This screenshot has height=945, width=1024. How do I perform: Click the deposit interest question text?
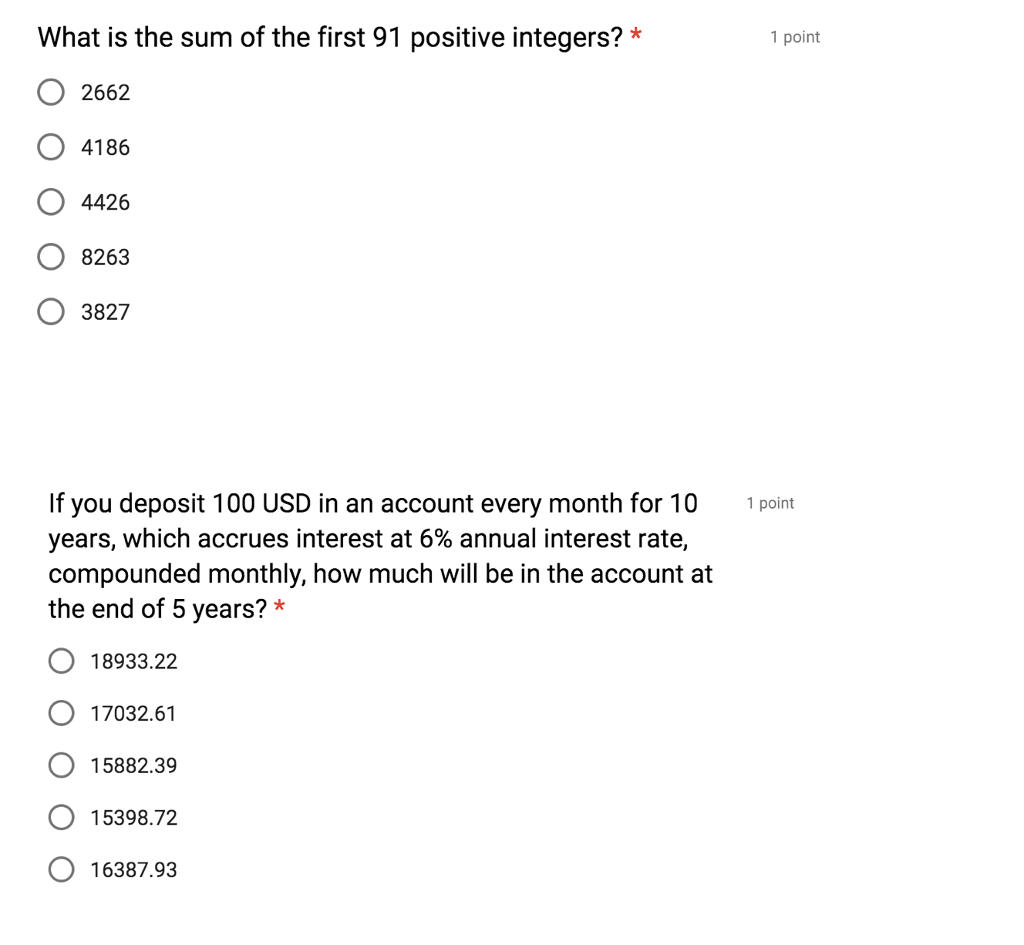(x=380, y=555)
